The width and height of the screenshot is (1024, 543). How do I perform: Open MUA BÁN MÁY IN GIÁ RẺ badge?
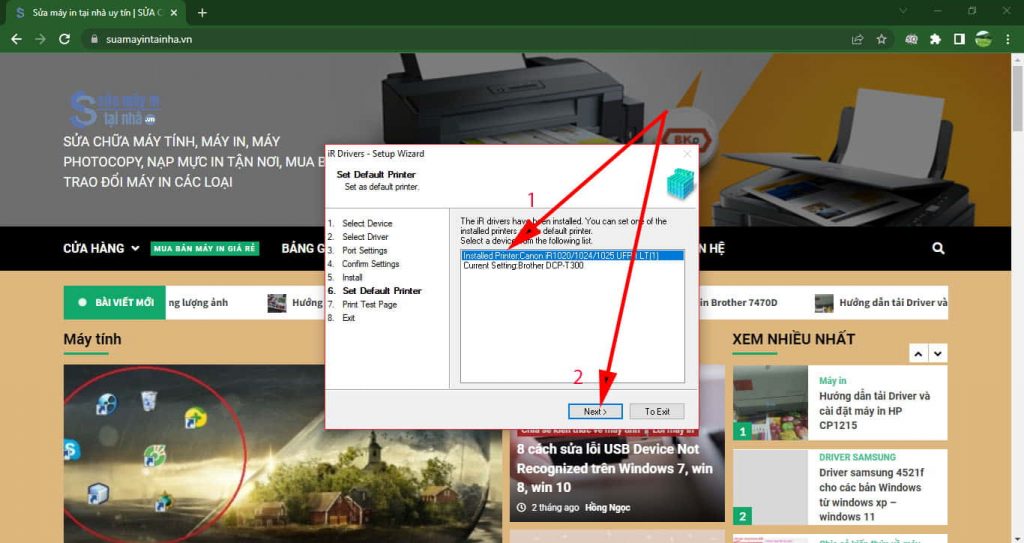tap(205, 248)
